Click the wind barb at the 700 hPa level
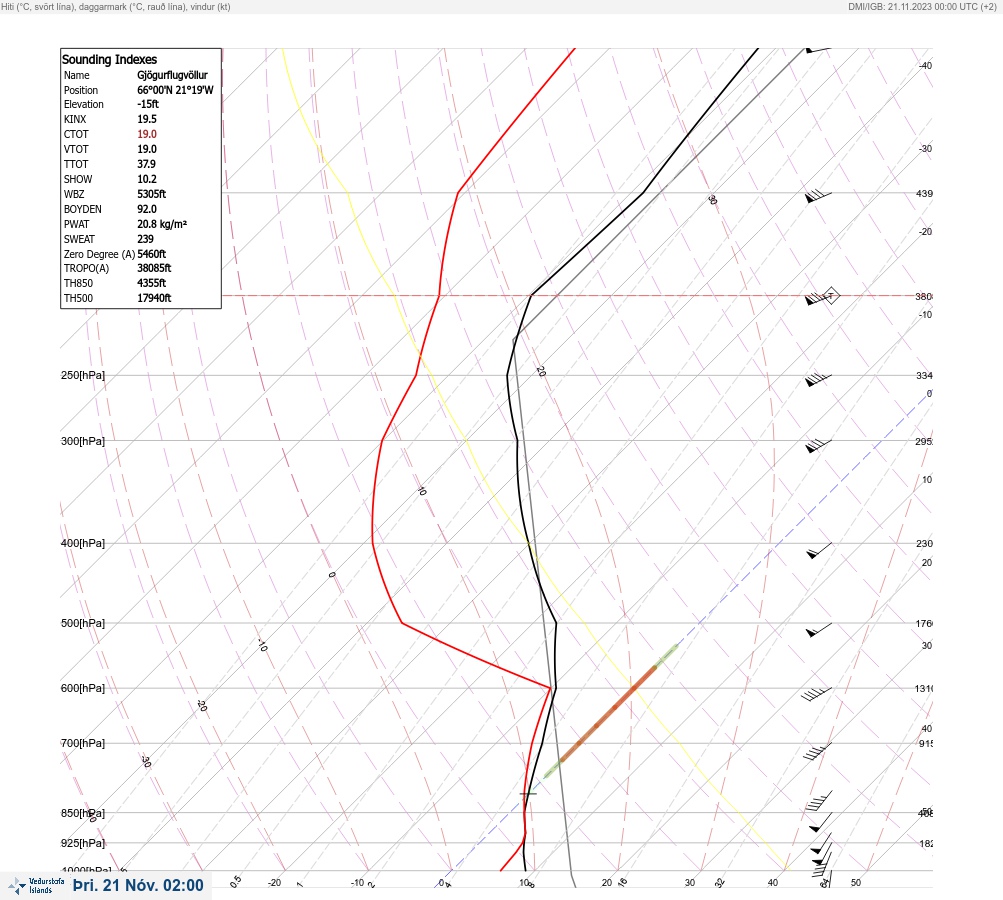Viewport: 1003px width, 900px height. 817,752
